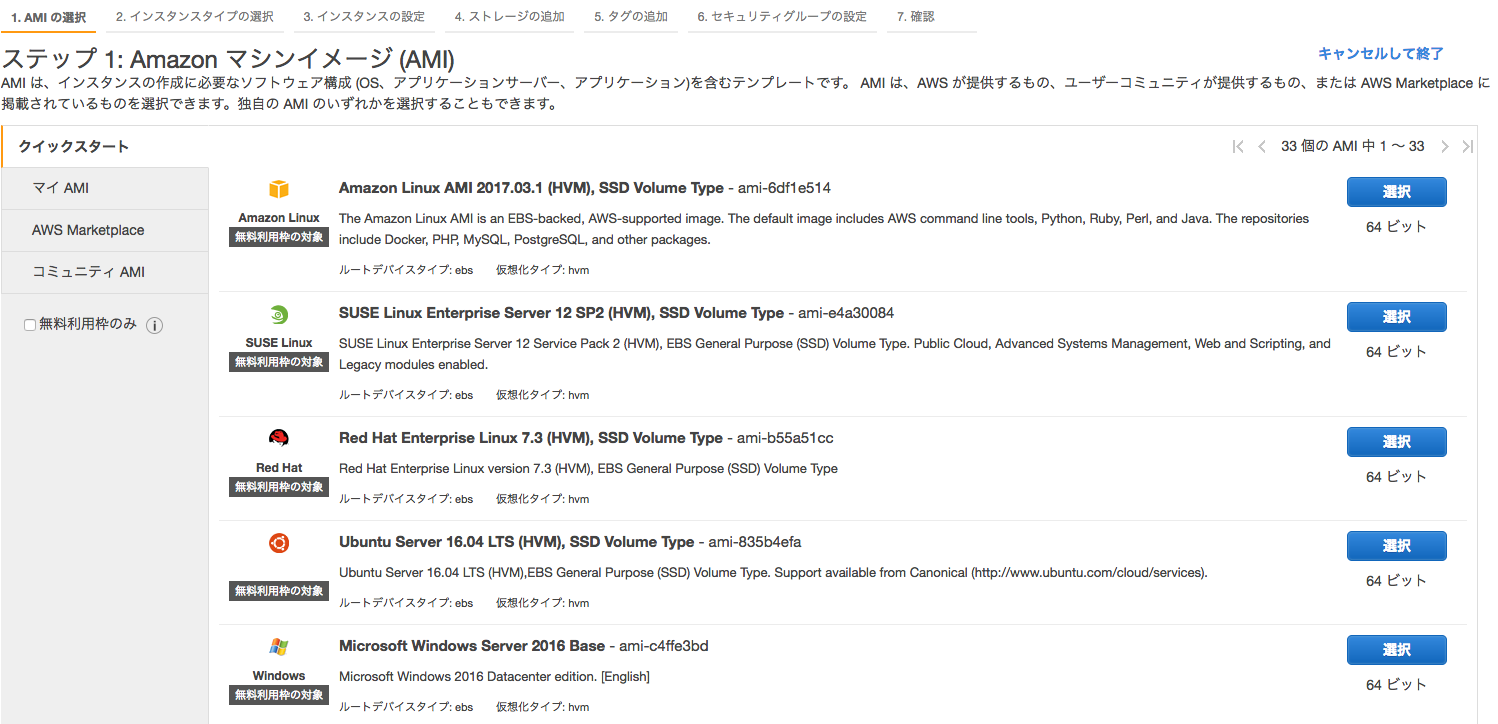This screenshot has width=1498, height=724.
Task: Click the Red Hat logo icon
Action: pos(278,439)
